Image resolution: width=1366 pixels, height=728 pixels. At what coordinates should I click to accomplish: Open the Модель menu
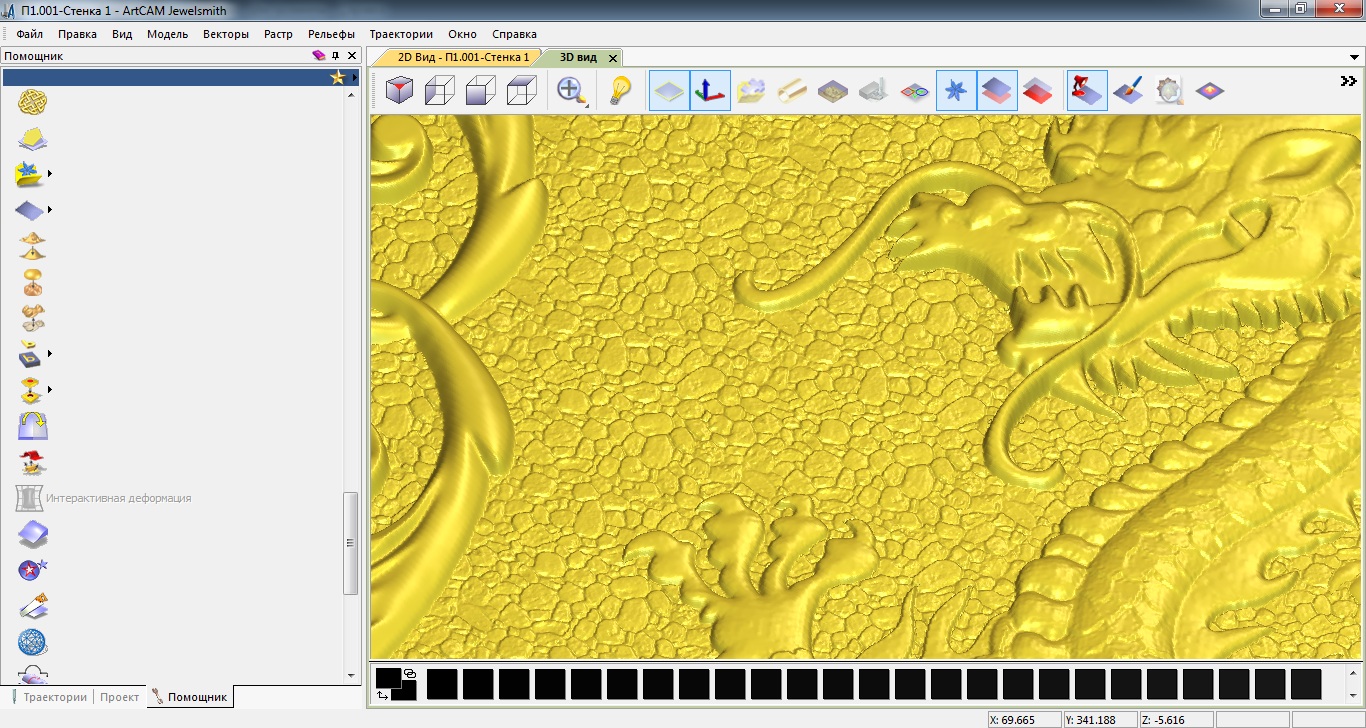click(x=168, y=34)
